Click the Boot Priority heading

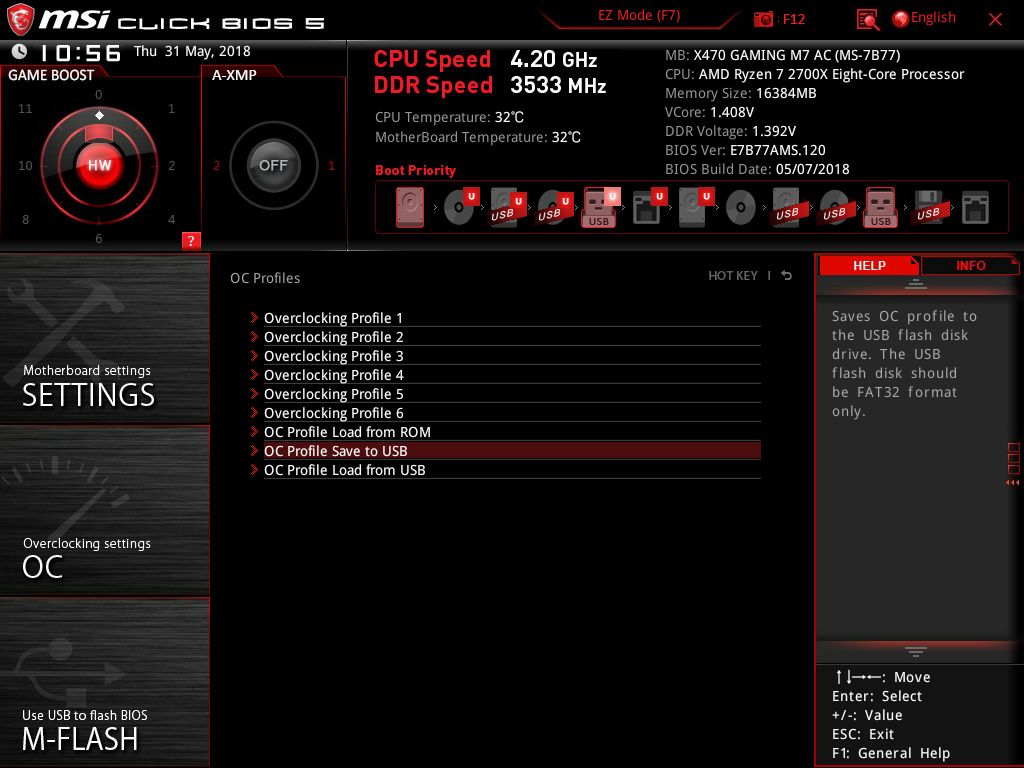click(x=415, y=170)
